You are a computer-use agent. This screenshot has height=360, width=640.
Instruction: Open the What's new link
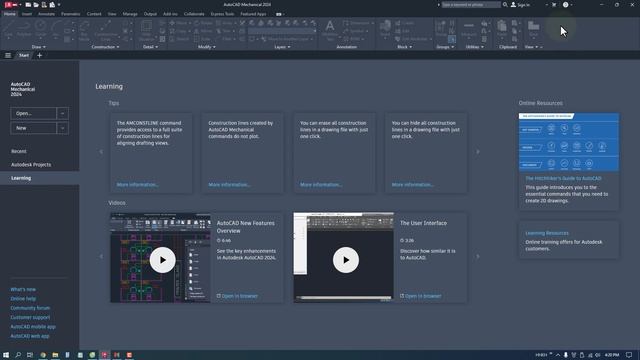[x=23, y=289]
